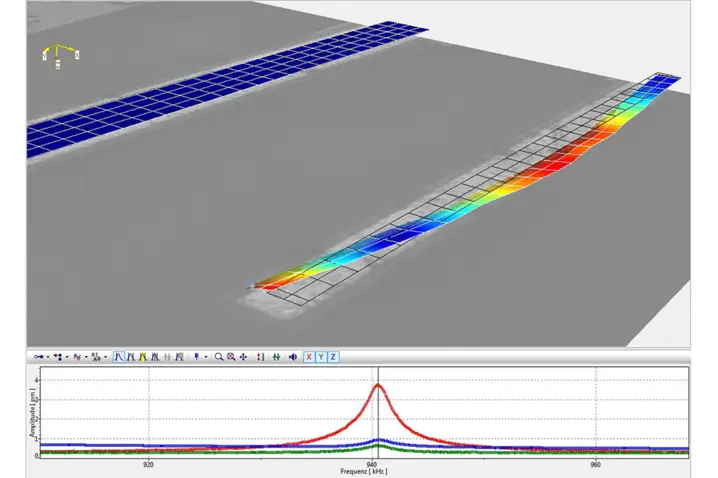Click the red-blue vertical markers icon

(x=261, y=357)
